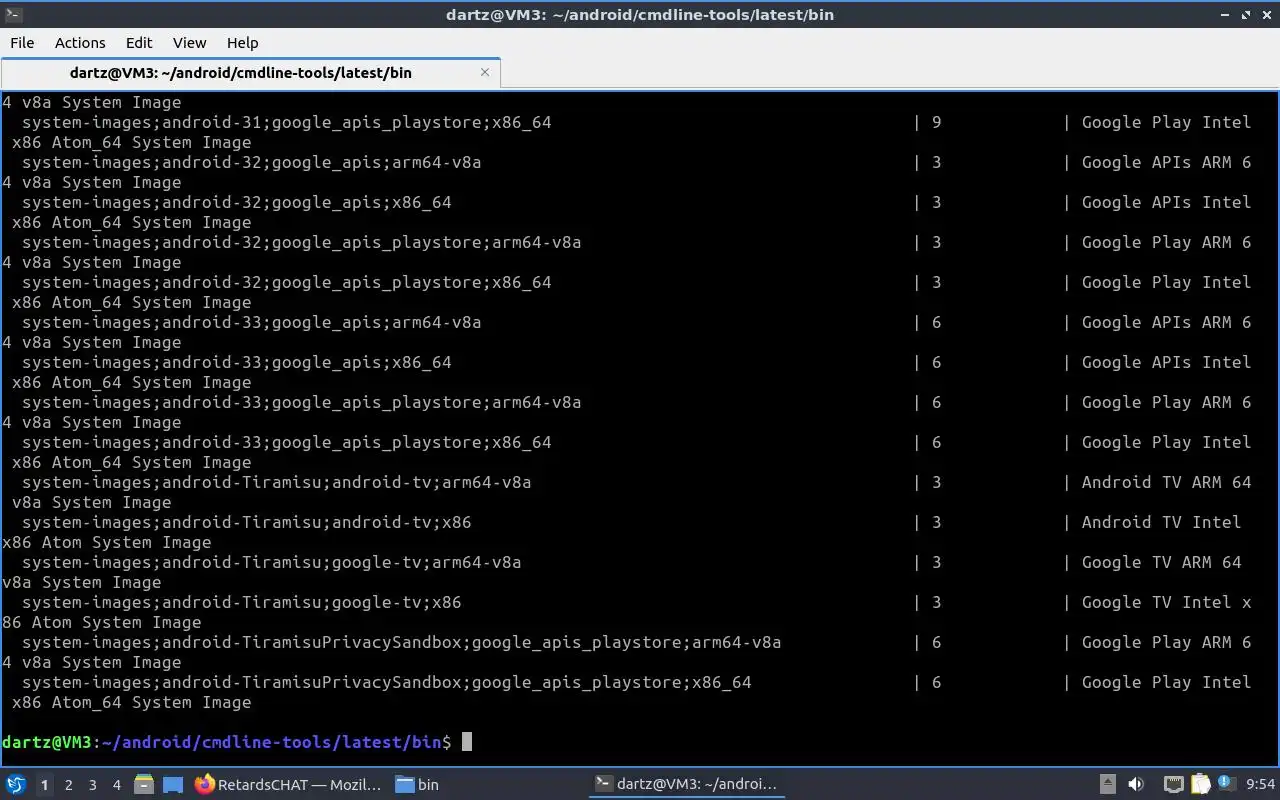
Task: Click android-33;google_apis_playstore;x86_64 line
Action: point(286,442)
